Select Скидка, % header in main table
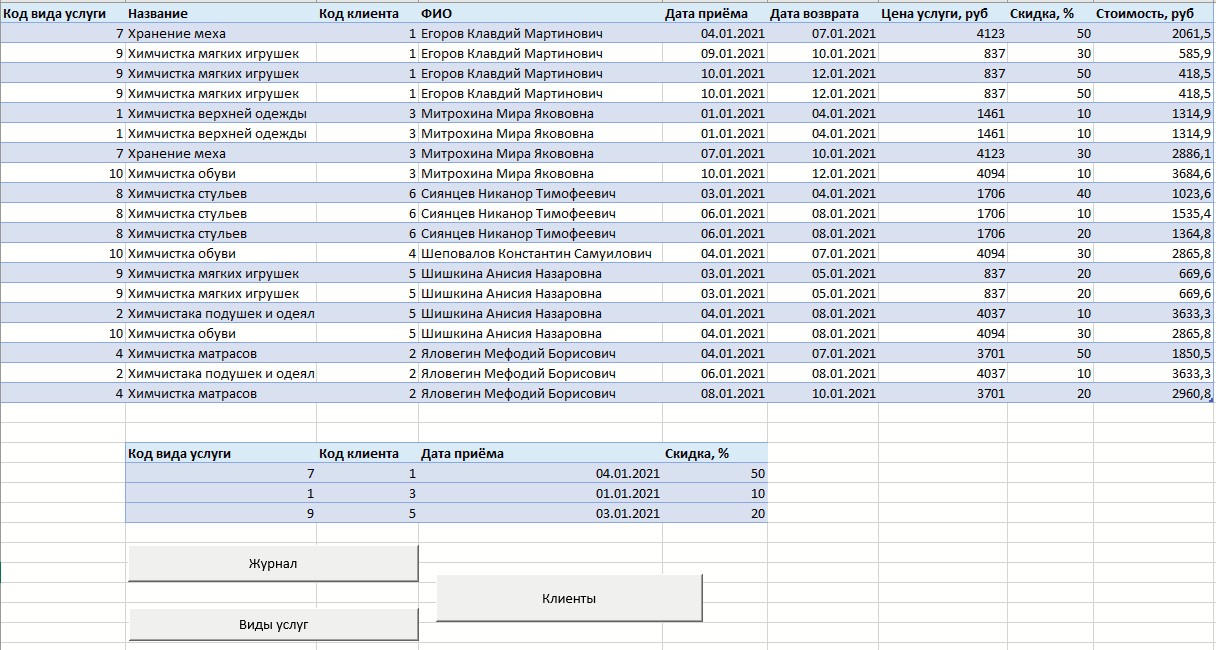1216x650 pixels. pos(1050,14)
